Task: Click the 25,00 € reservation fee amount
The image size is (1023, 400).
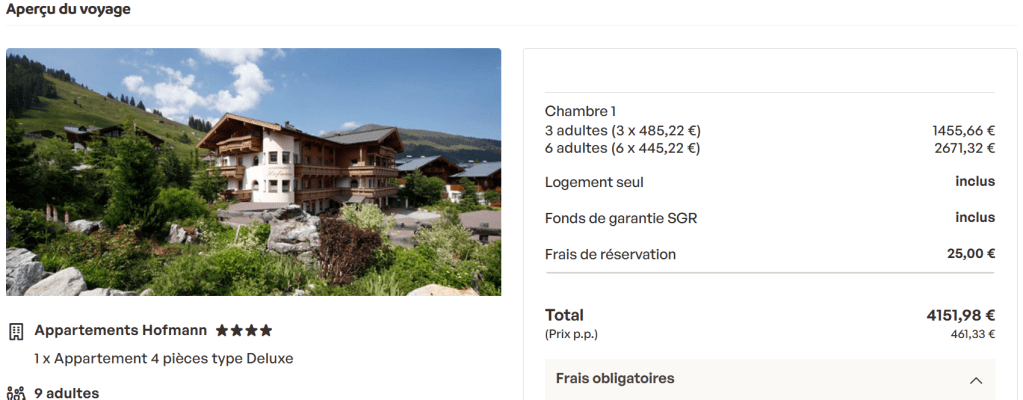Action: (971, 254)
